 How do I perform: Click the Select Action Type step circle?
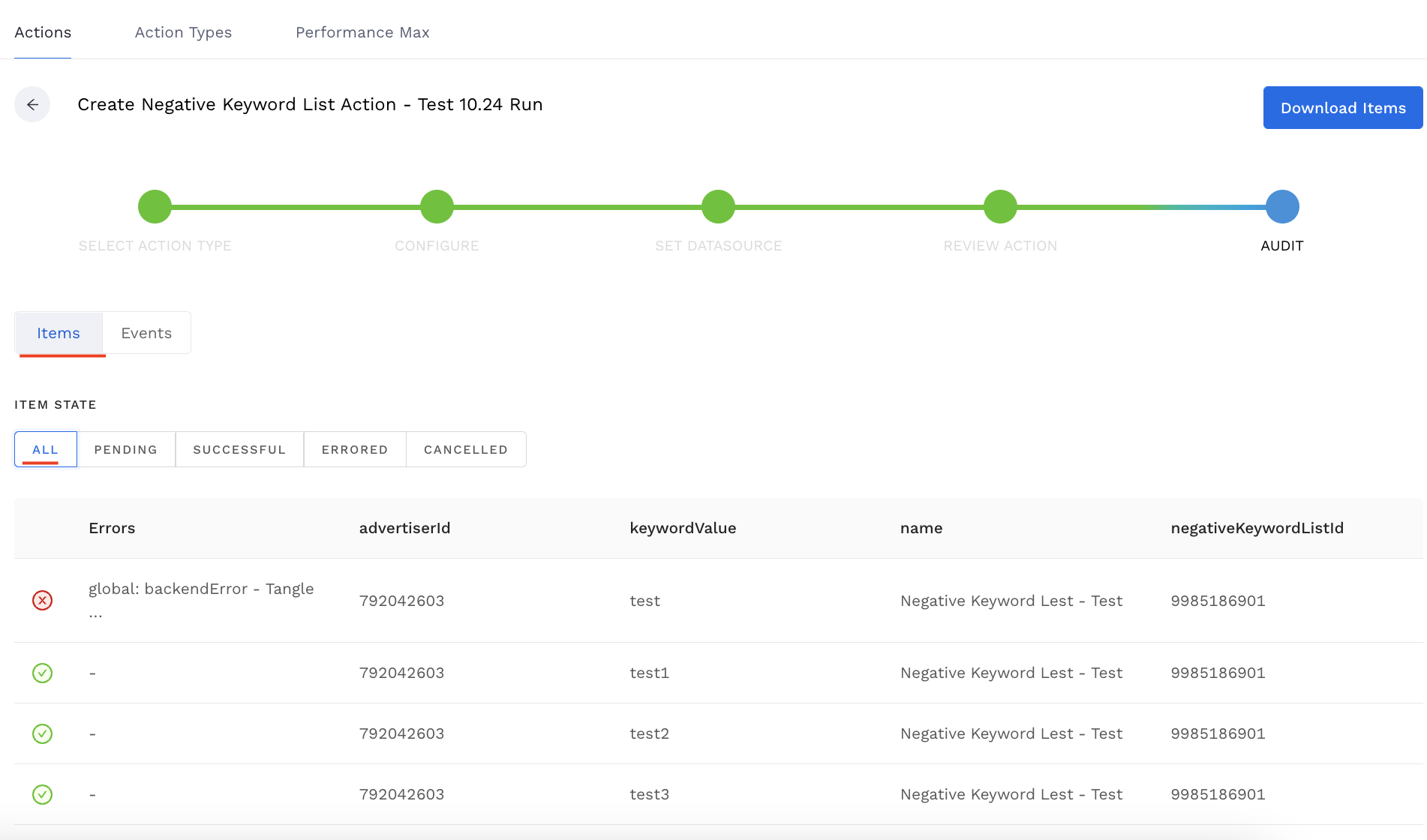pos(155,207)
